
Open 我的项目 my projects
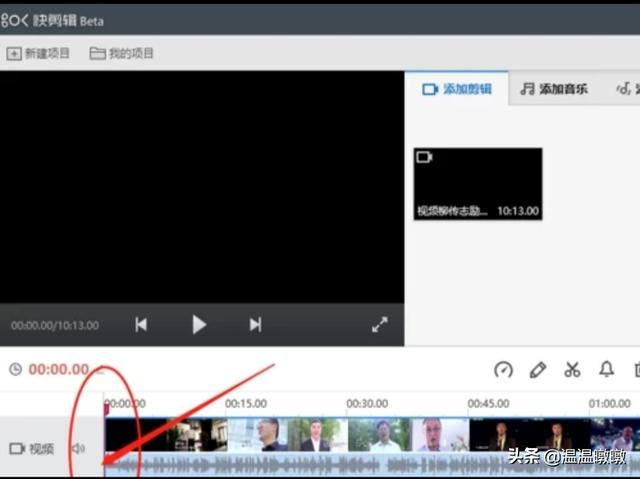pyautogui.click(x=122, y=53)
